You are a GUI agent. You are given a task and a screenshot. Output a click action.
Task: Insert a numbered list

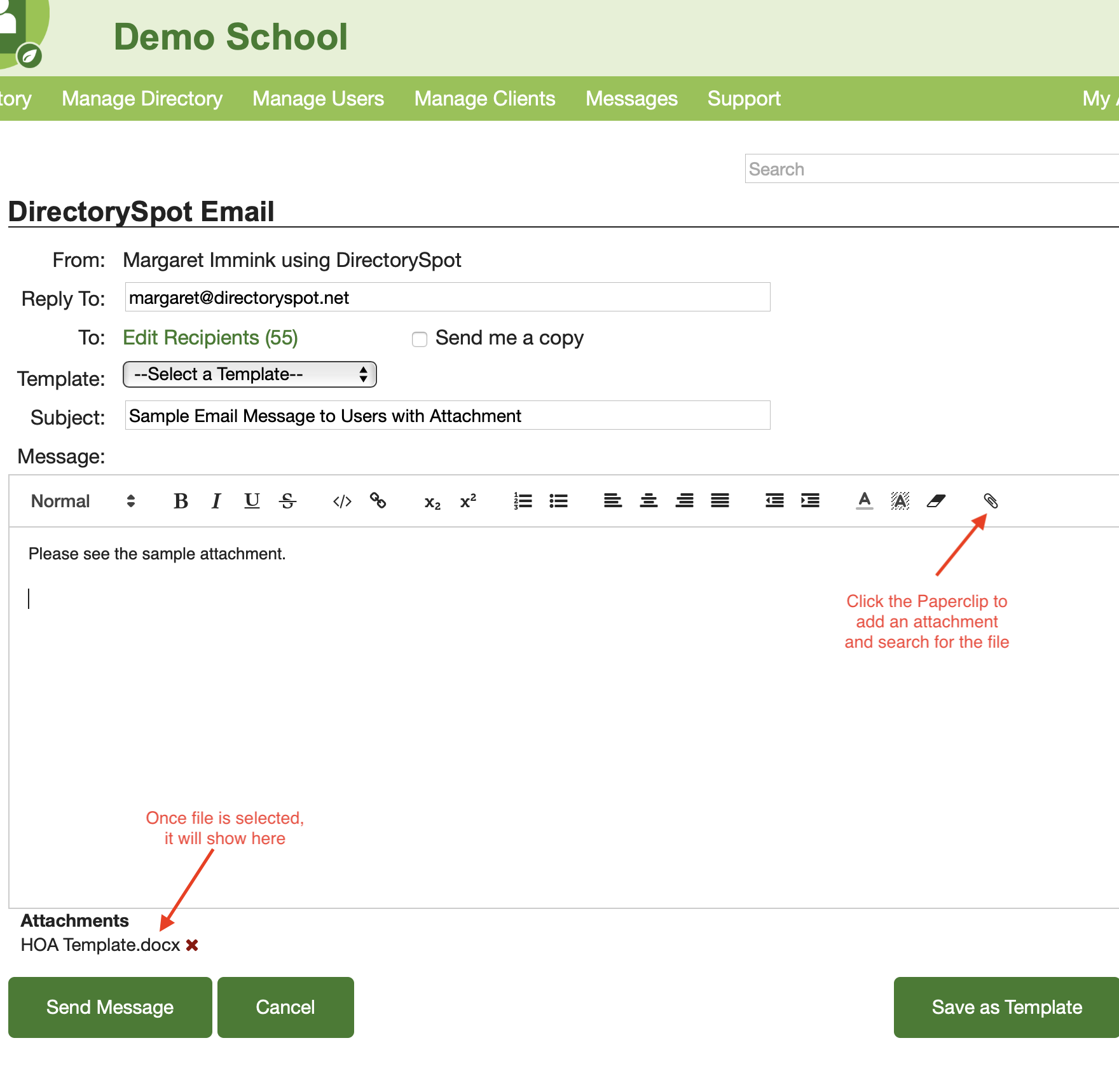[523, 501]
